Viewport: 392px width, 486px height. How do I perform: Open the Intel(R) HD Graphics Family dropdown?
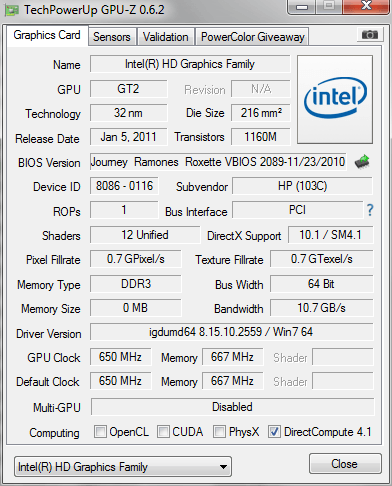[123, 467]
